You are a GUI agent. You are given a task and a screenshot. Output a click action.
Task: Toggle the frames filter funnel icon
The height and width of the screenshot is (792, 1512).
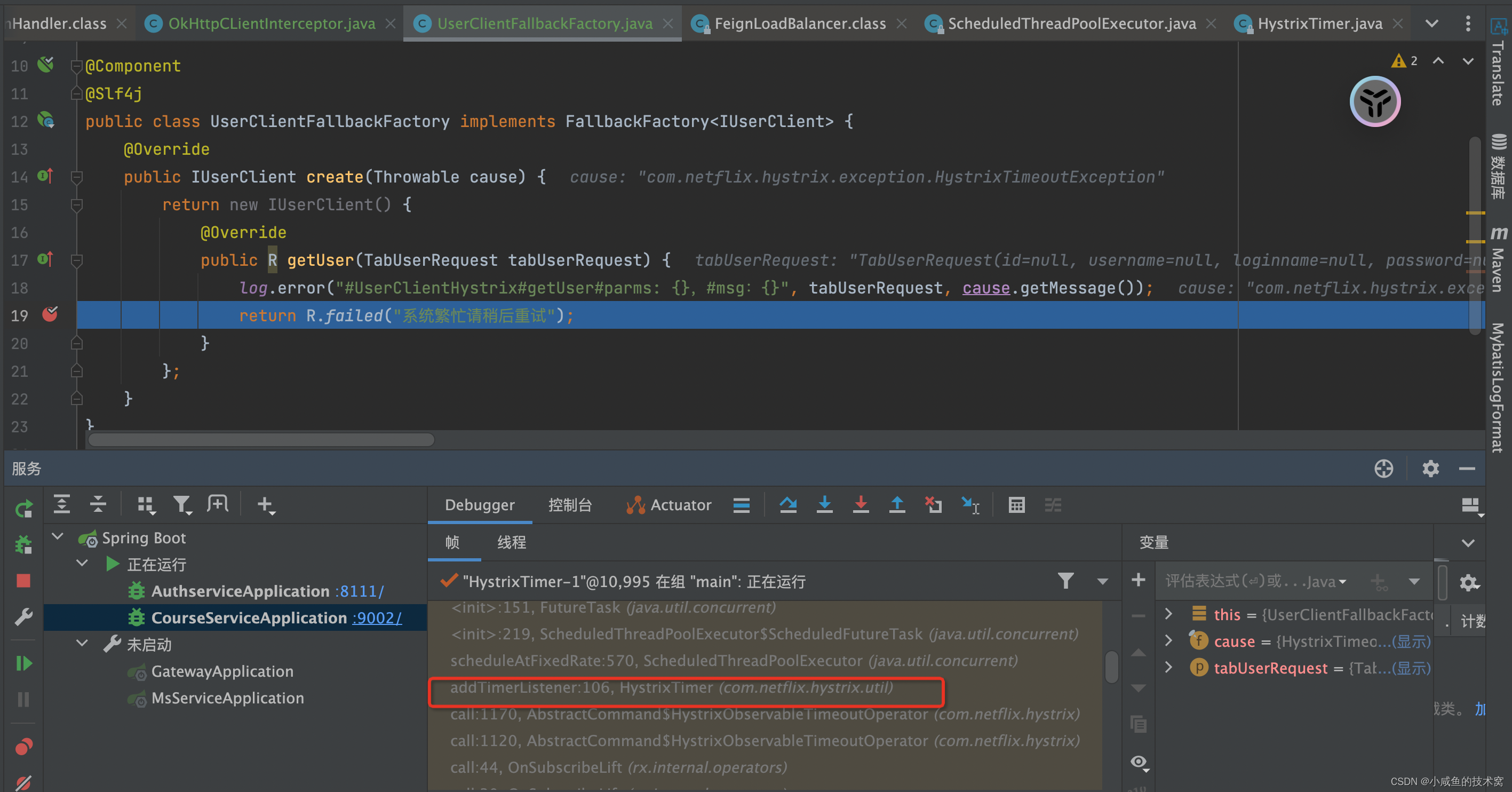[x=1066, y=581]
